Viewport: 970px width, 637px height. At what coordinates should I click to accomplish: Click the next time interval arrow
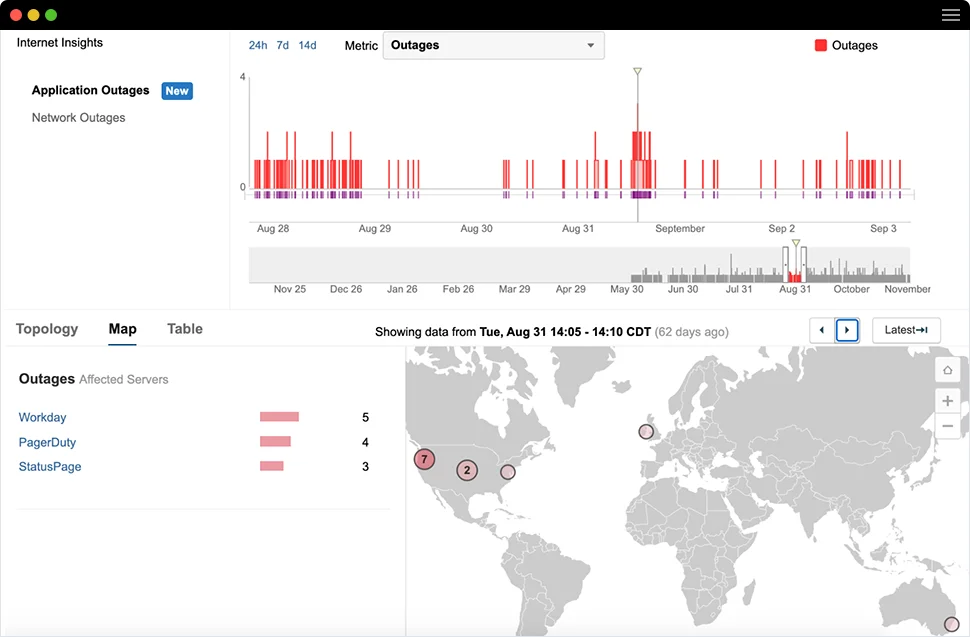(847, 330)
